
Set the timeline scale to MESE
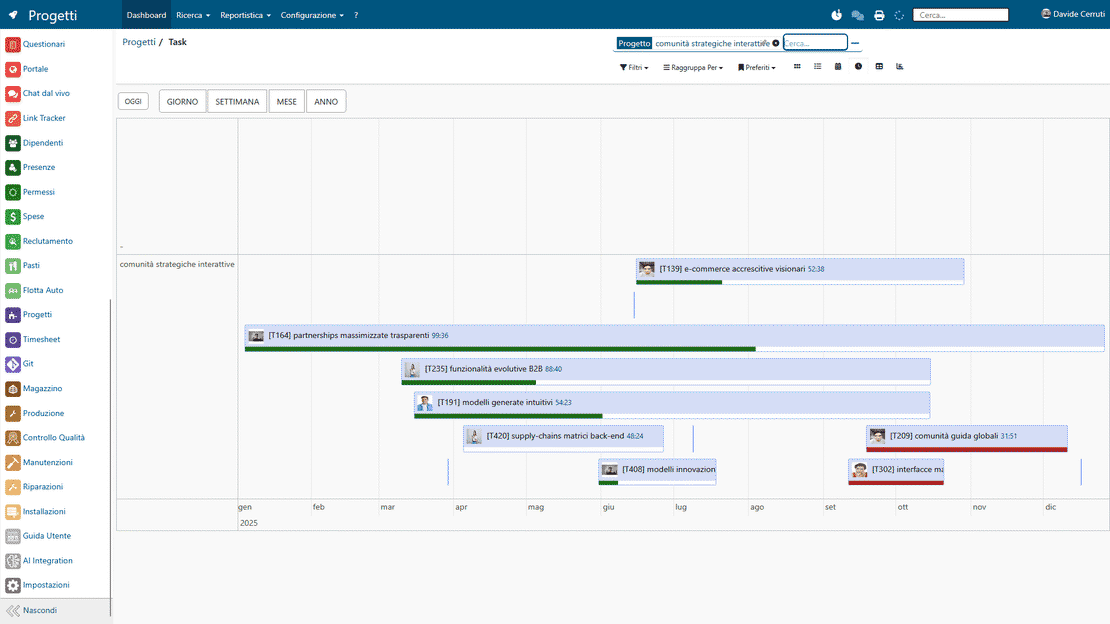click(287, 101)
